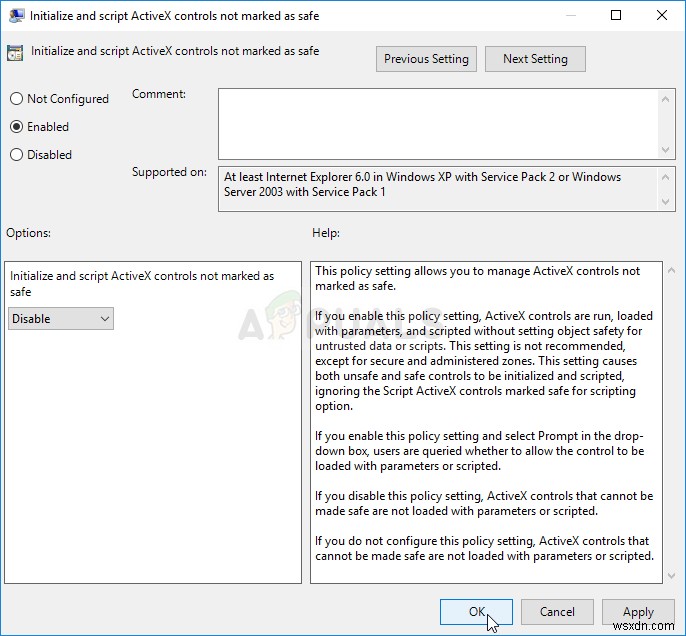Click the 'Supported on:' label
The width and height of the screenshot is (686, 636).
click(169, 172)
